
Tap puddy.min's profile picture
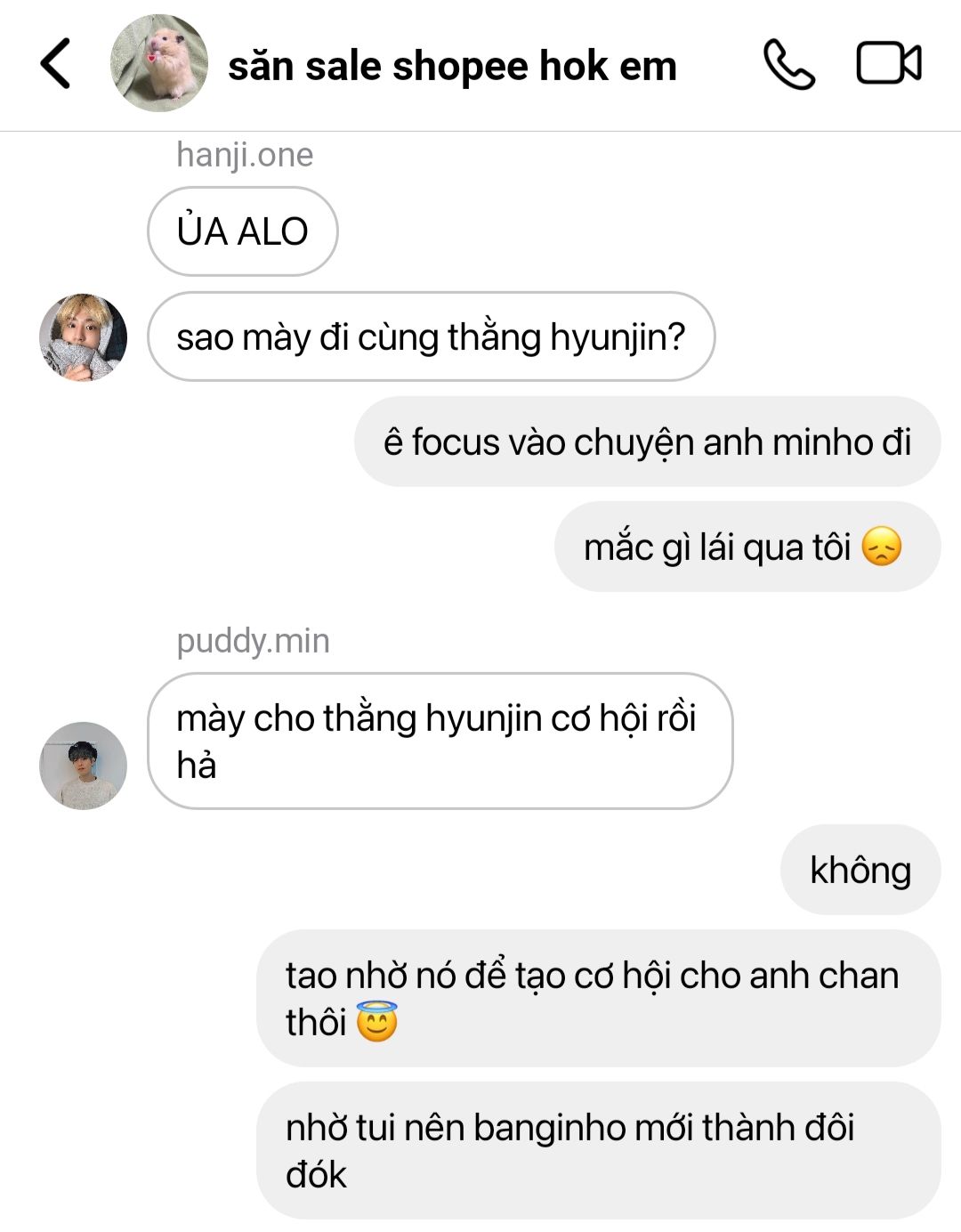click(84, 766)
